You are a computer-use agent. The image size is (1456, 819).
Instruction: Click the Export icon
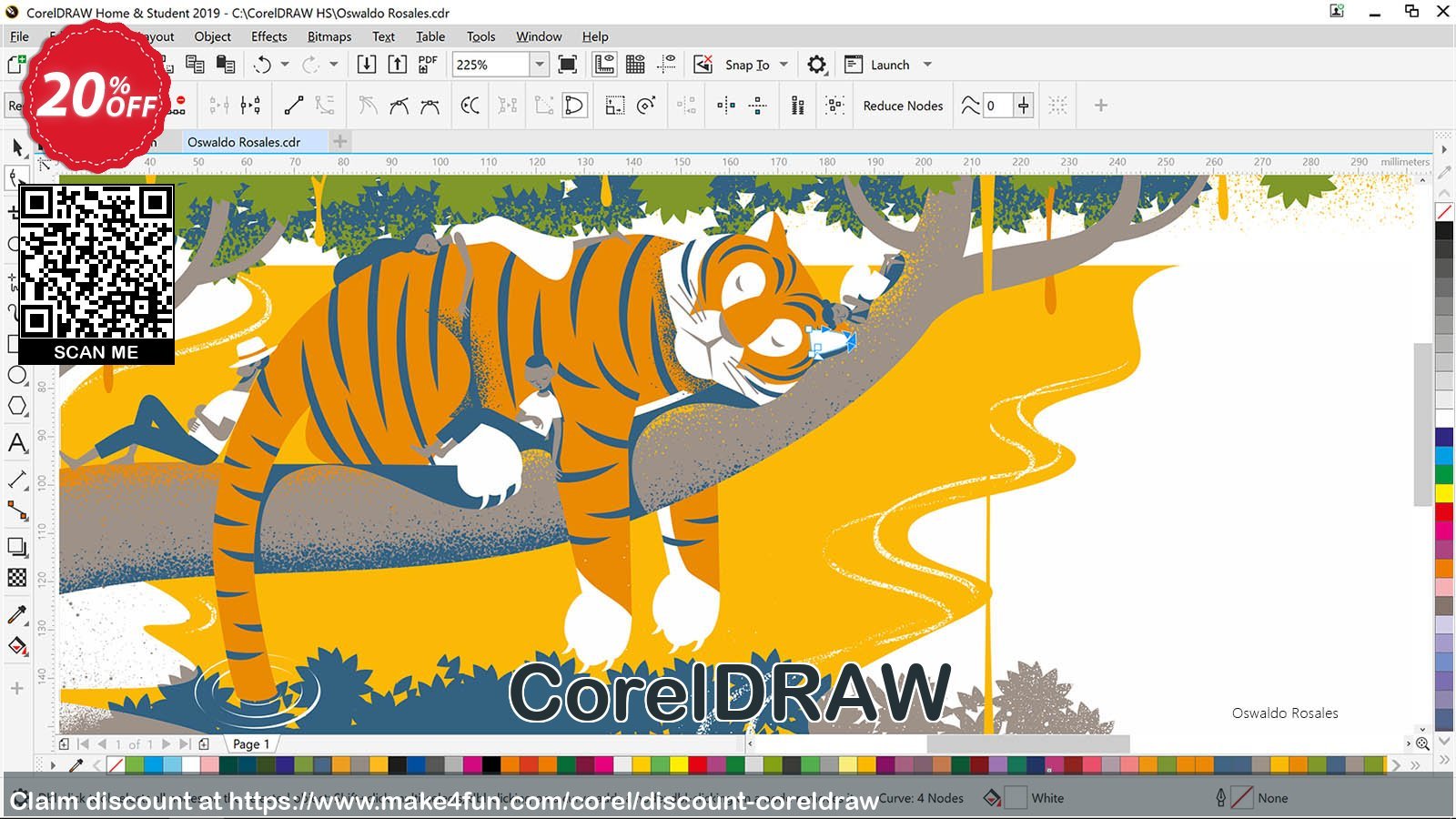click(x=398, y=65)
